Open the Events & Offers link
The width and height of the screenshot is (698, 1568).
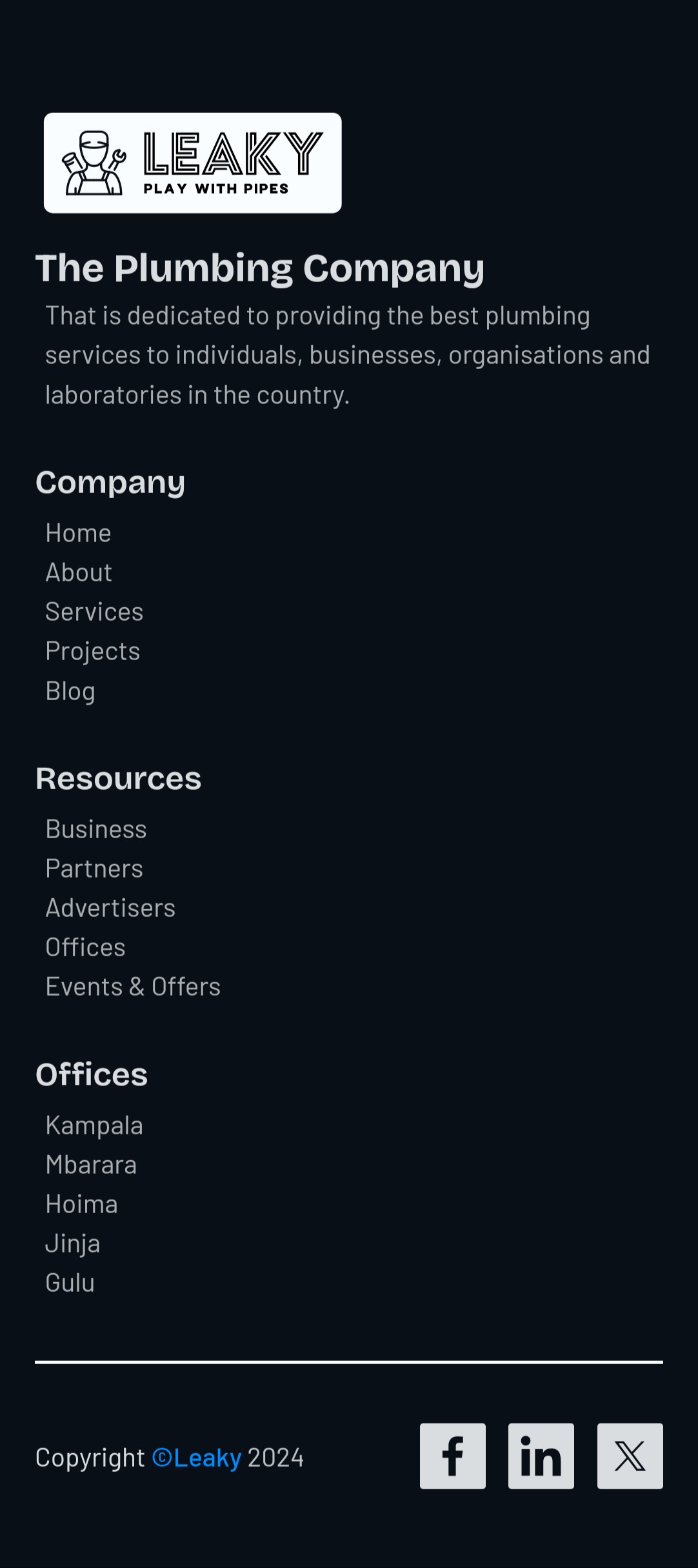coord(133,987)
